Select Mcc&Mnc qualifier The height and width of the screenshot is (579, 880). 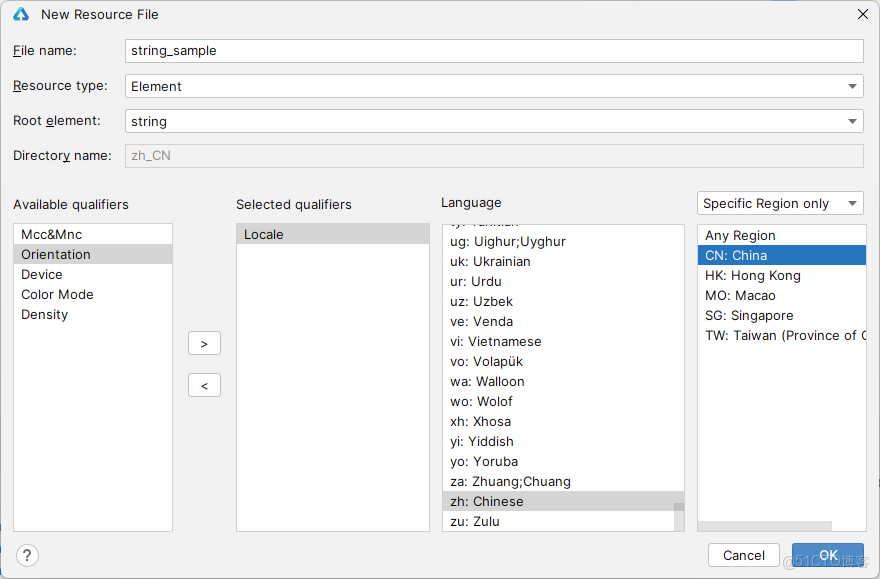[x=52, y=234]
